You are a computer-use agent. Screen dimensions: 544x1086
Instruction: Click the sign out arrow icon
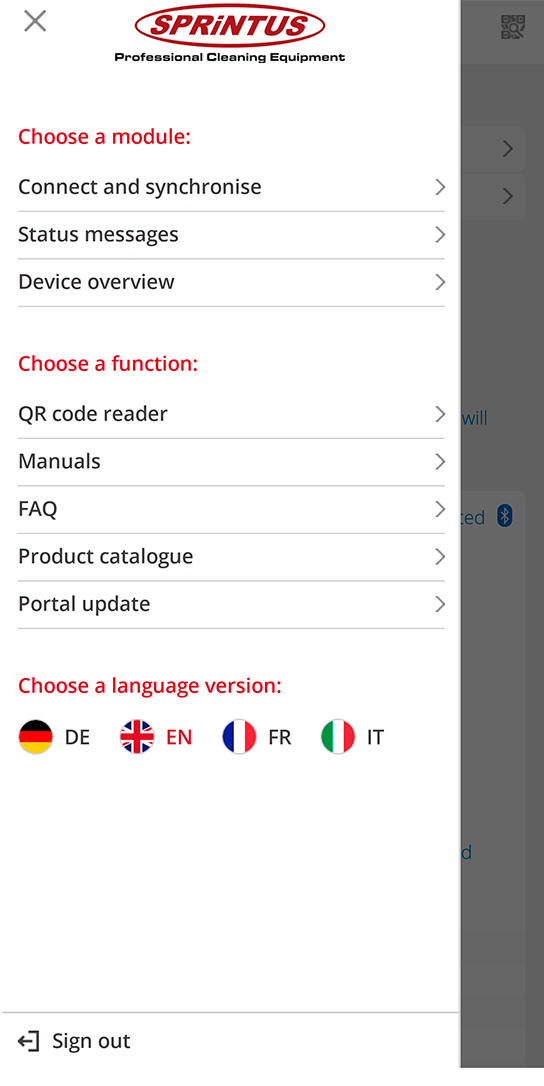[x=28, y=1041]
